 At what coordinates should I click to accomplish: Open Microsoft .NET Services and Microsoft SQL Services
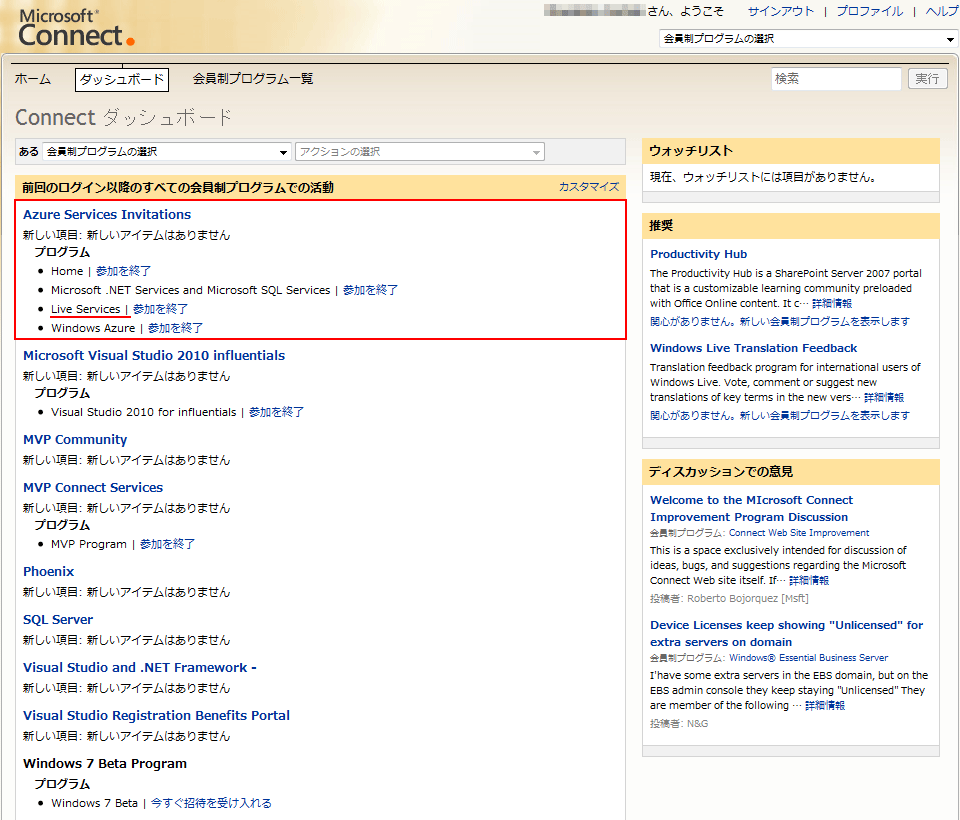click(x=190, y=290)
